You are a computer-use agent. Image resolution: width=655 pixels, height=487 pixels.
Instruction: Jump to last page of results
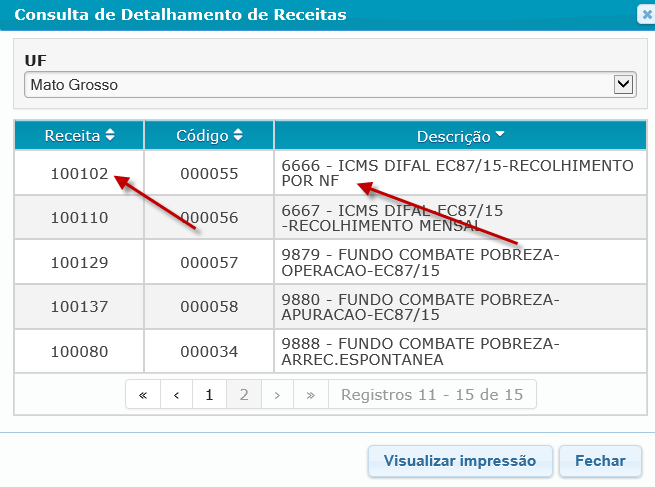coord(311,394)
